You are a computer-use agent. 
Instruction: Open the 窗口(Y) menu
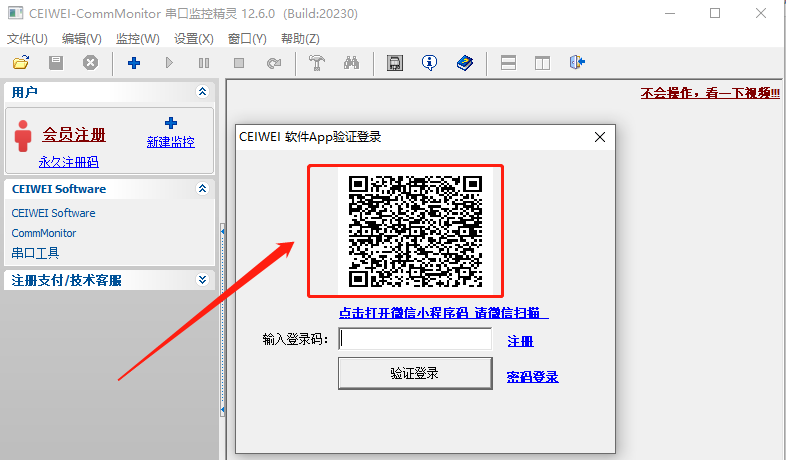point(247,39)
